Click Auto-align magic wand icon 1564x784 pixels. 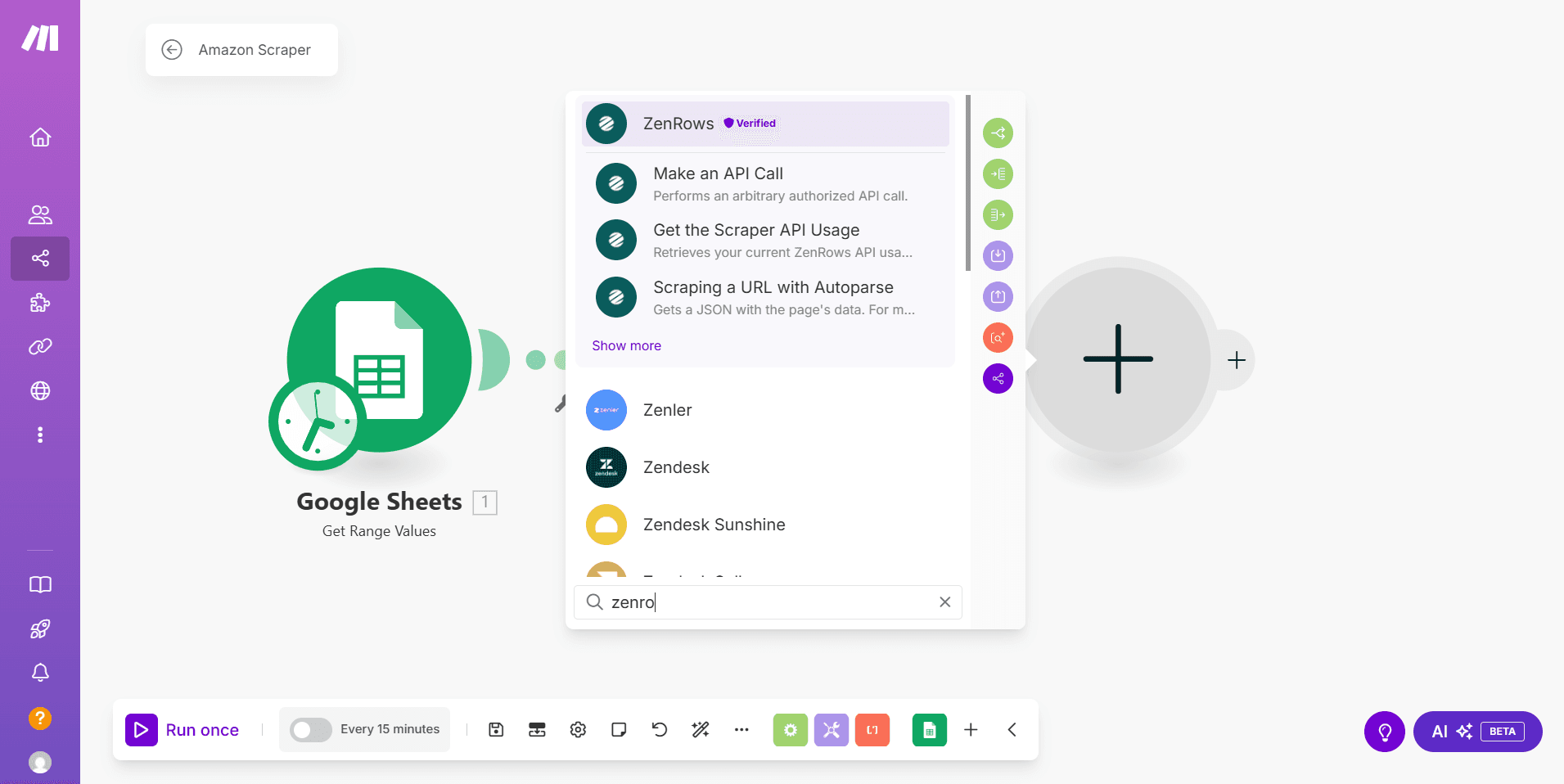(701, 730)
